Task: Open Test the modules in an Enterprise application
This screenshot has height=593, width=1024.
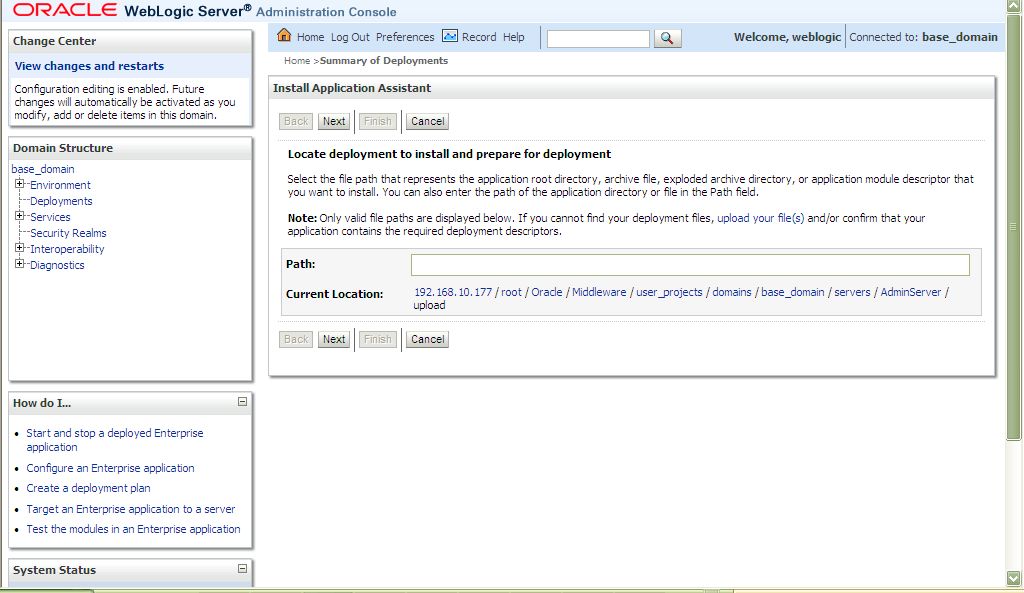Action: tap(133, 530)
